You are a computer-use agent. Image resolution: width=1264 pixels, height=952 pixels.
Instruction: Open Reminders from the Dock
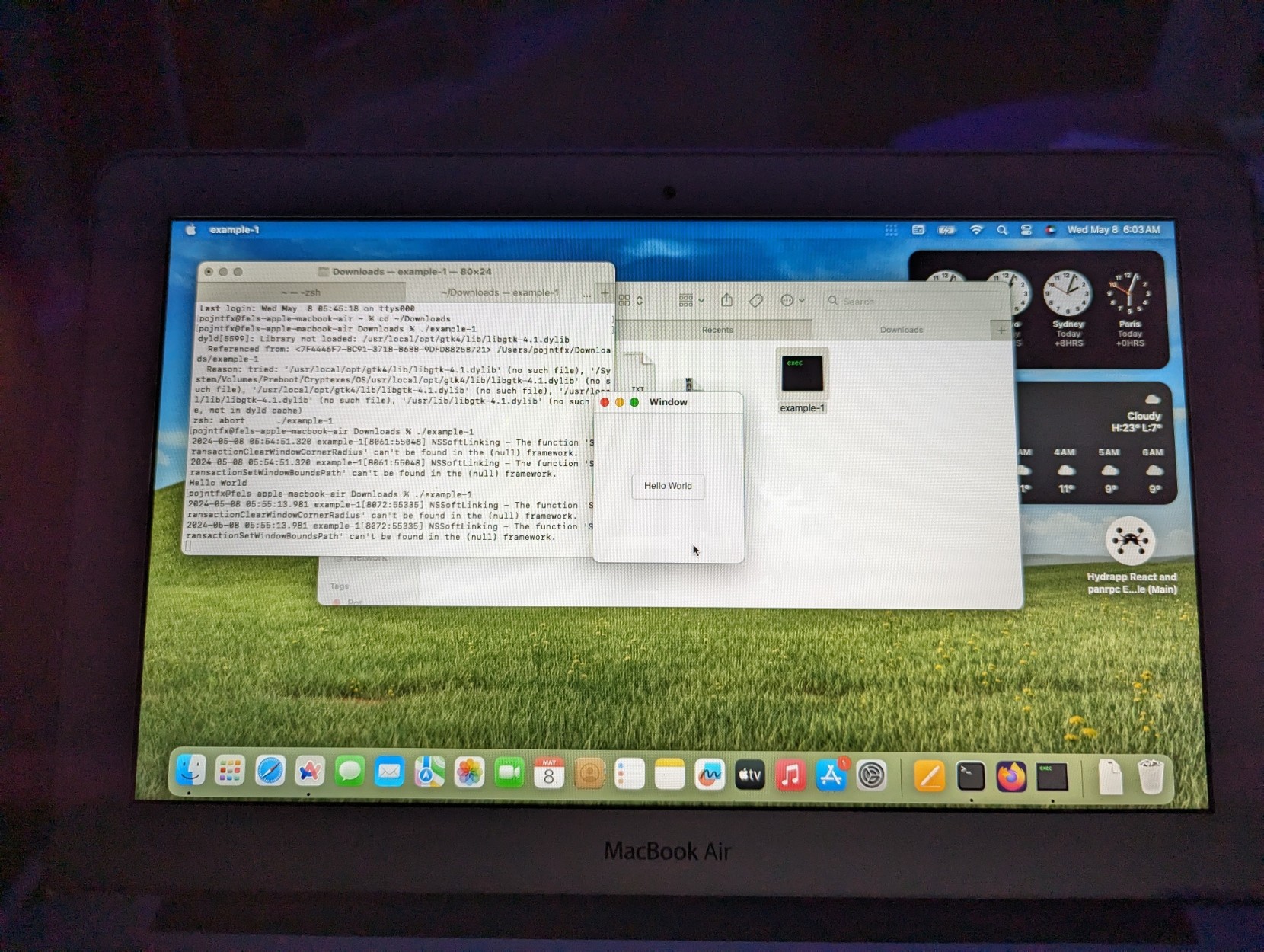coord(630,775)
